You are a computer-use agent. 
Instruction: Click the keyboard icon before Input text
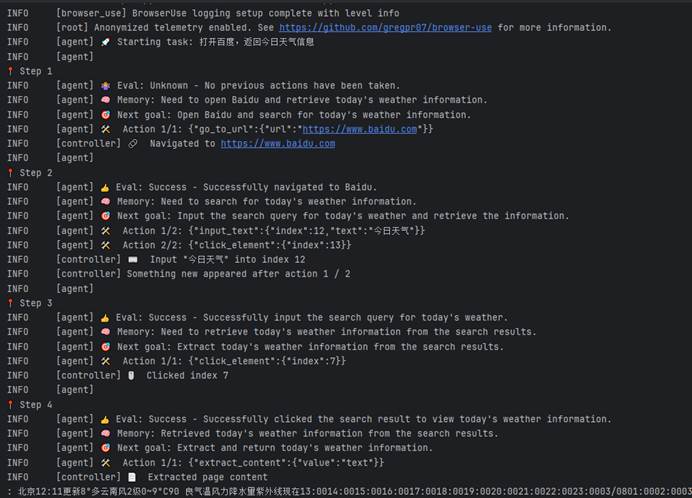point(134,260)
